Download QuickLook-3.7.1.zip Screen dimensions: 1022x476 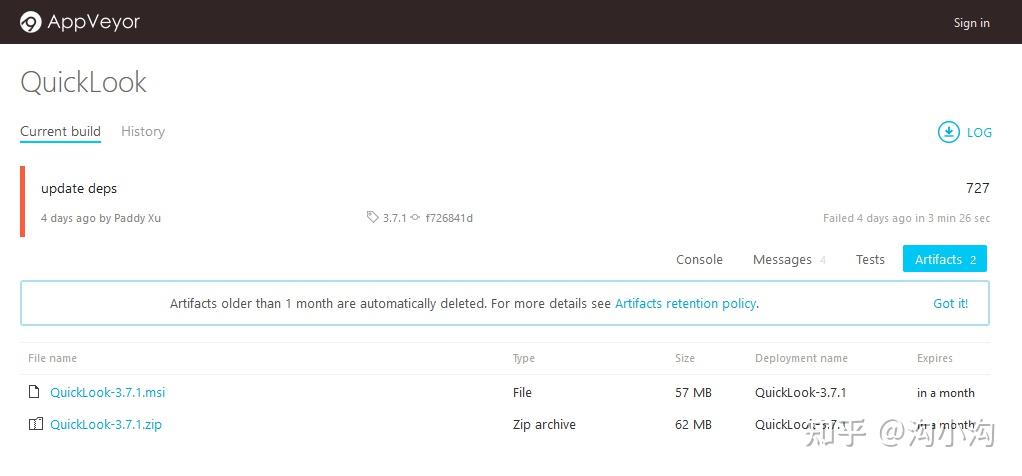(x=105, y=425)
